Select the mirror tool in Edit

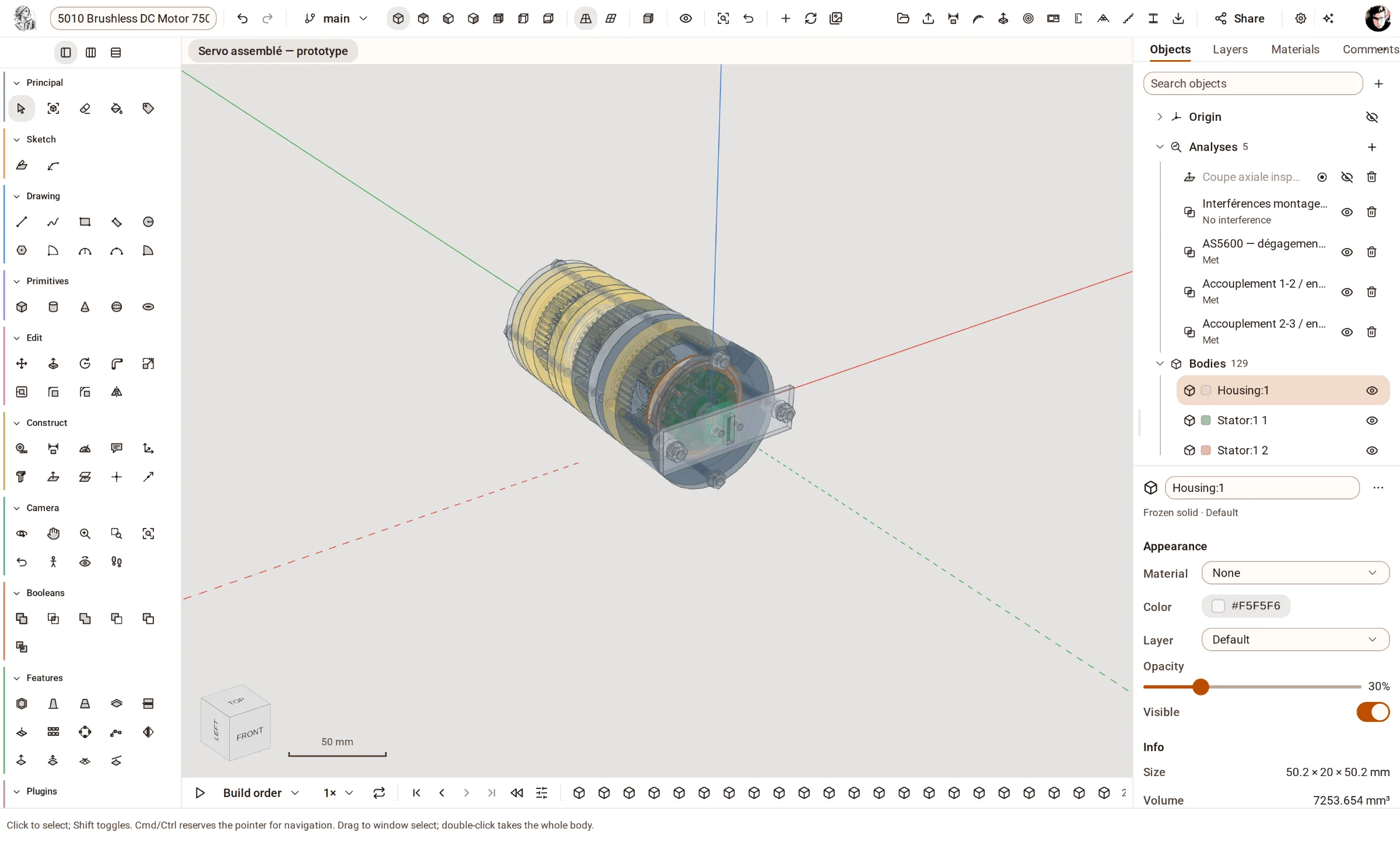point(117,392)
